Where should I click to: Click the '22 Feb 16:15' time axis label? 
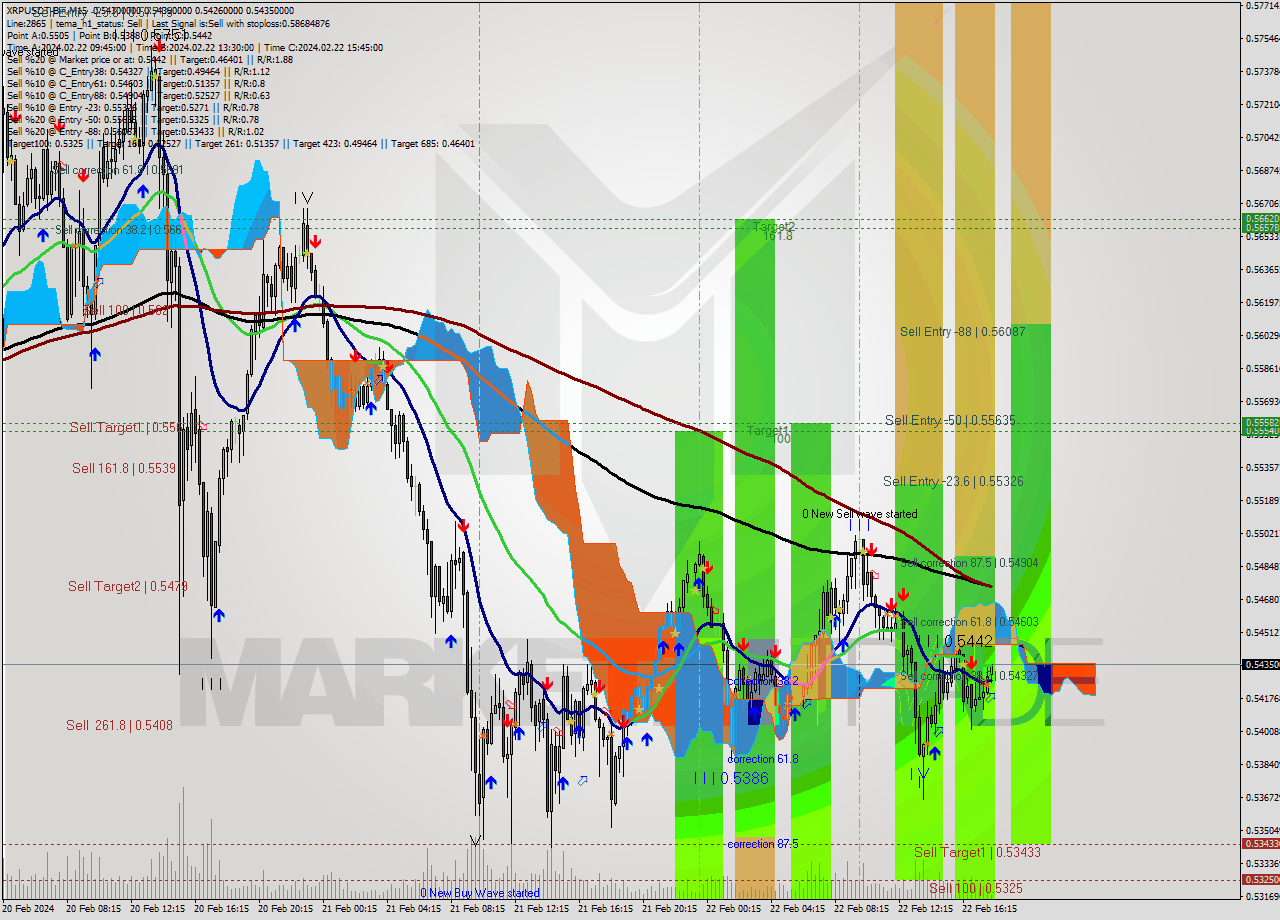989,910
